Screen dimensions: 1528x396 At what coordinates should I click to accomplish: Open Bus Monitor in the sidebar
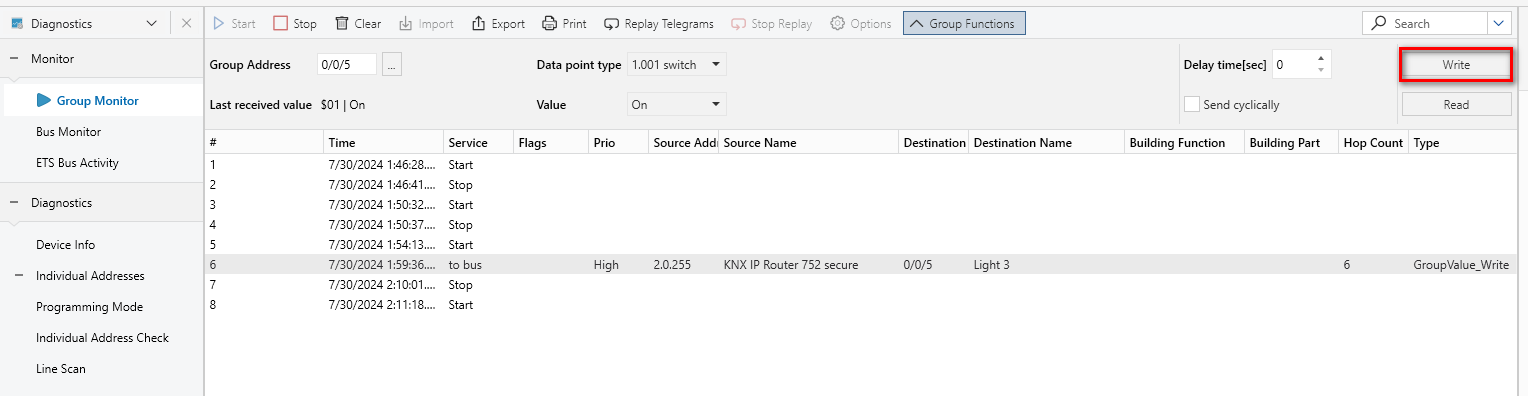pos(68,132)
